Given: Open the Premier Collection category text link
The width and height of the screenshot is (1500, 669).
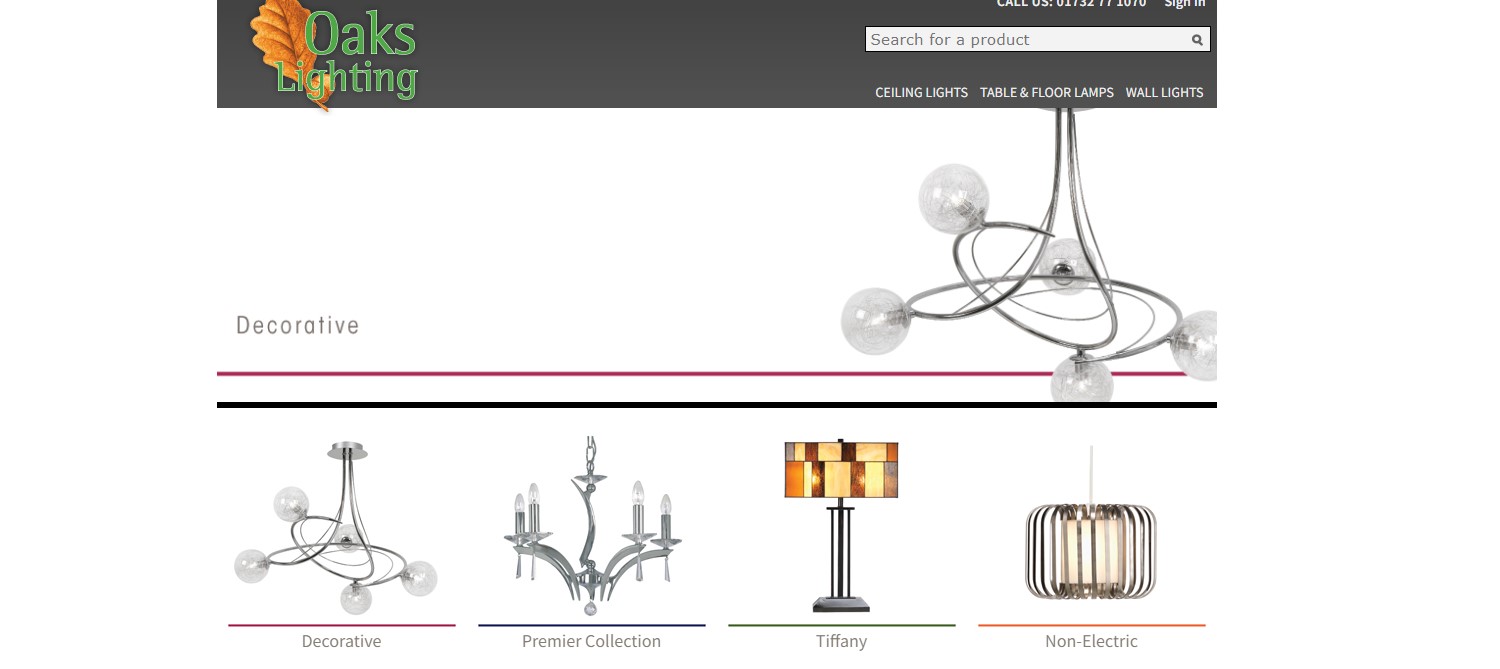Looking at the screenshot, I should 591,642.
